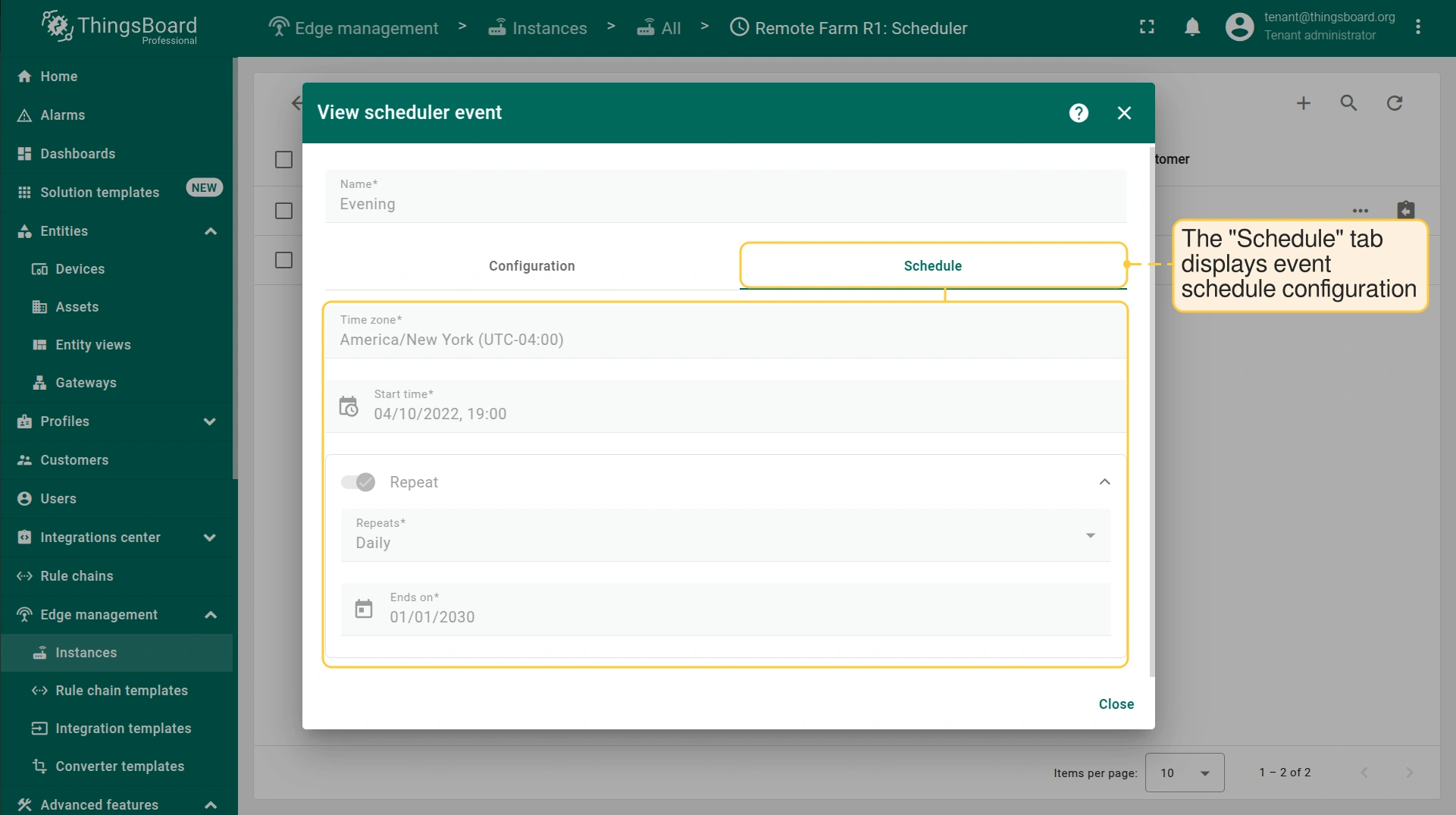The height and width of the screenshot is (815, 1456).
Task: Click the Start time calendar clock icon
Action: (349, 406)
